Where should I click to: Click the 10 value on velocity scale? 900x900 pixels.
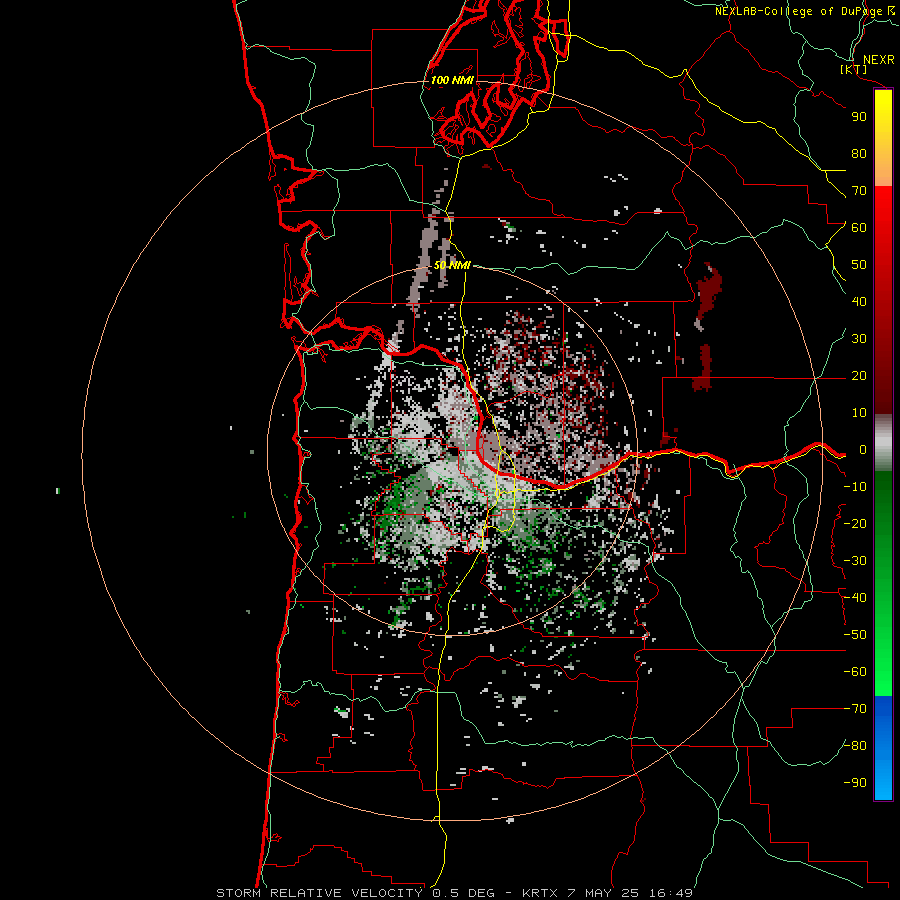[x=859, y=413]
